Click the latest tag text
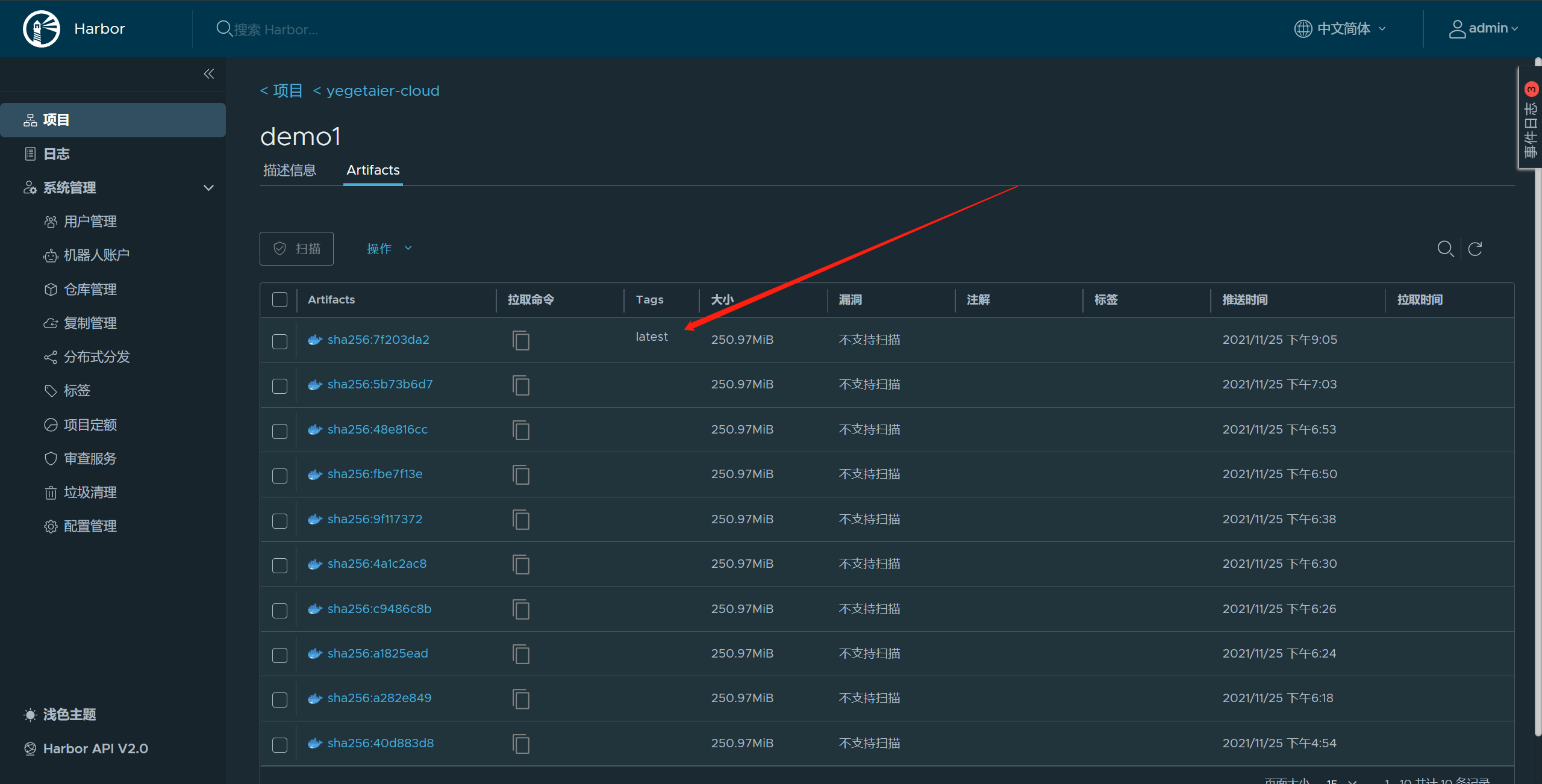Screen dimensions: 1542x784 point(652,337)
